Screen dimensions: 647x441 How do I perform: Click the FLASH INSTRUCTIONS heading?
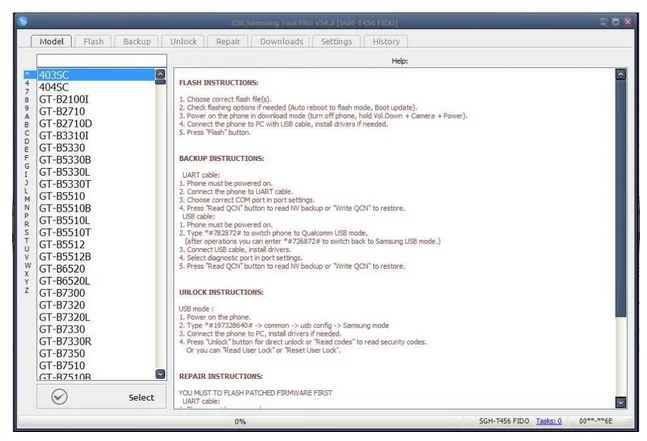219,83
